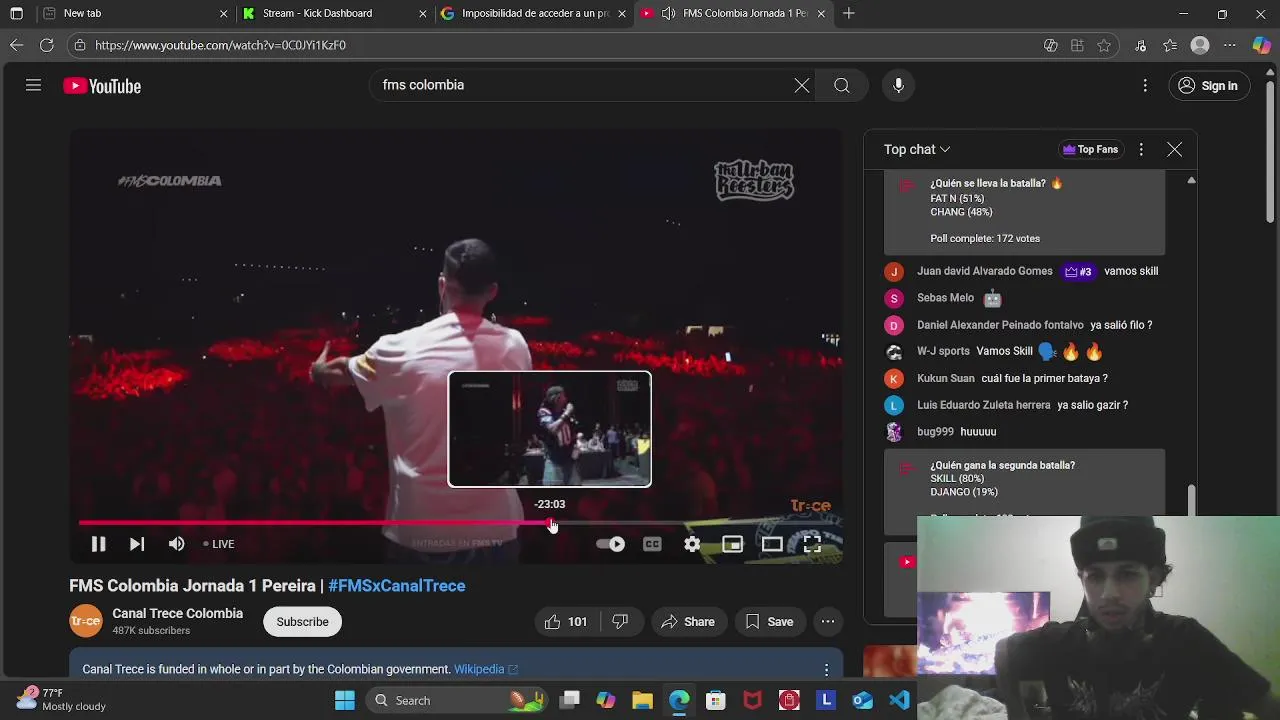Open the #FMSxCanalTrece hashtag link
Image resolution: width=1280 pixels, height=720 pixels.
[x=396, y=586]
